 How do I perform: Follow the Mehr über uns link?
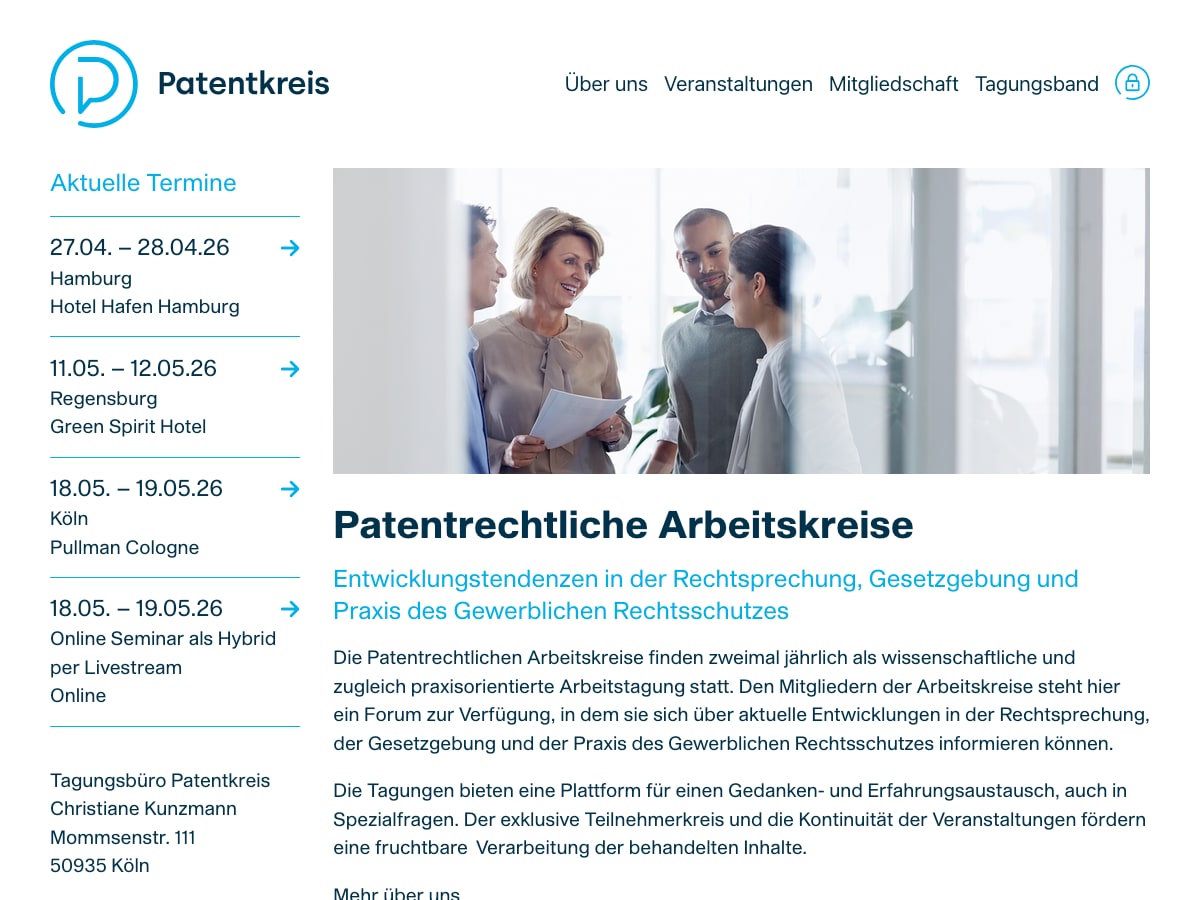(x=396, y=894)
